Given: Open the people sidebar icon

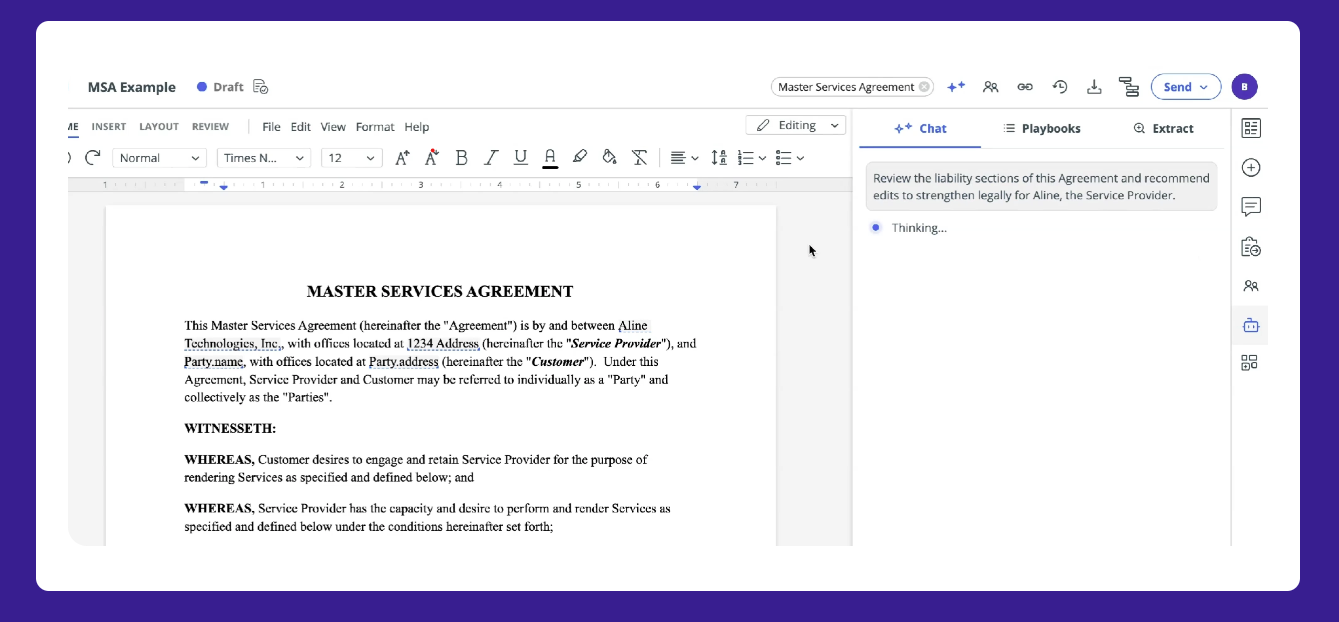Looking at the screenshot, I should point(1250,286).
